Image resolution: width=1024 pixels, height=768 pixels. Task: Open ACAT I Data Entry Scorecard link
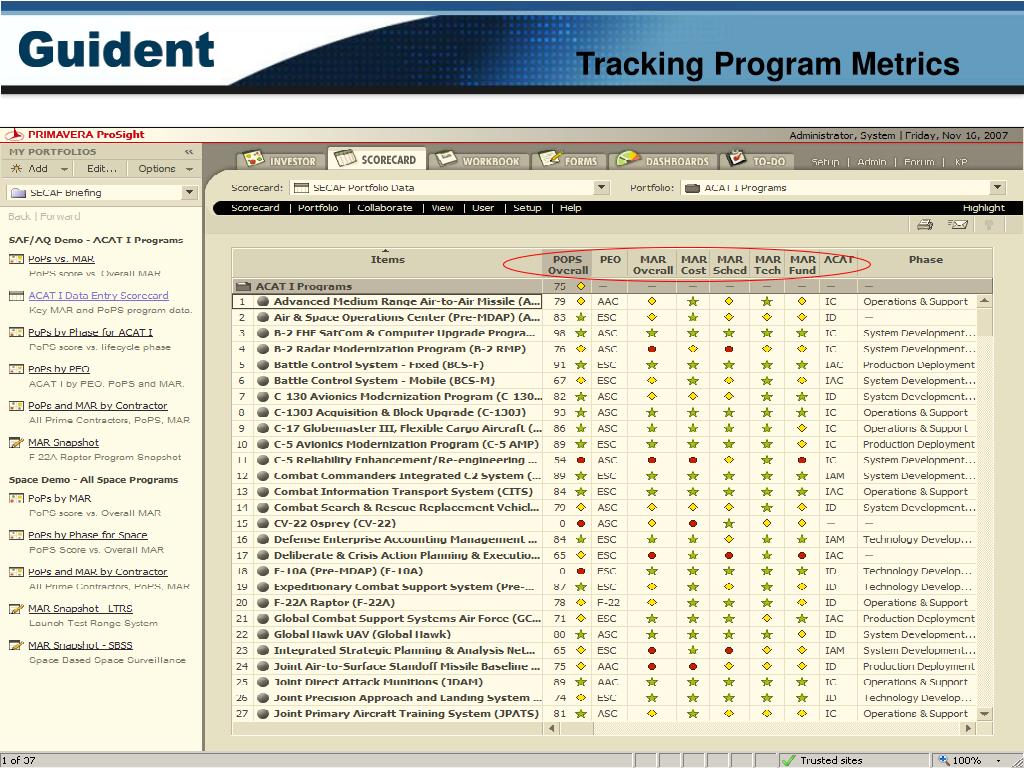[98, 295]
